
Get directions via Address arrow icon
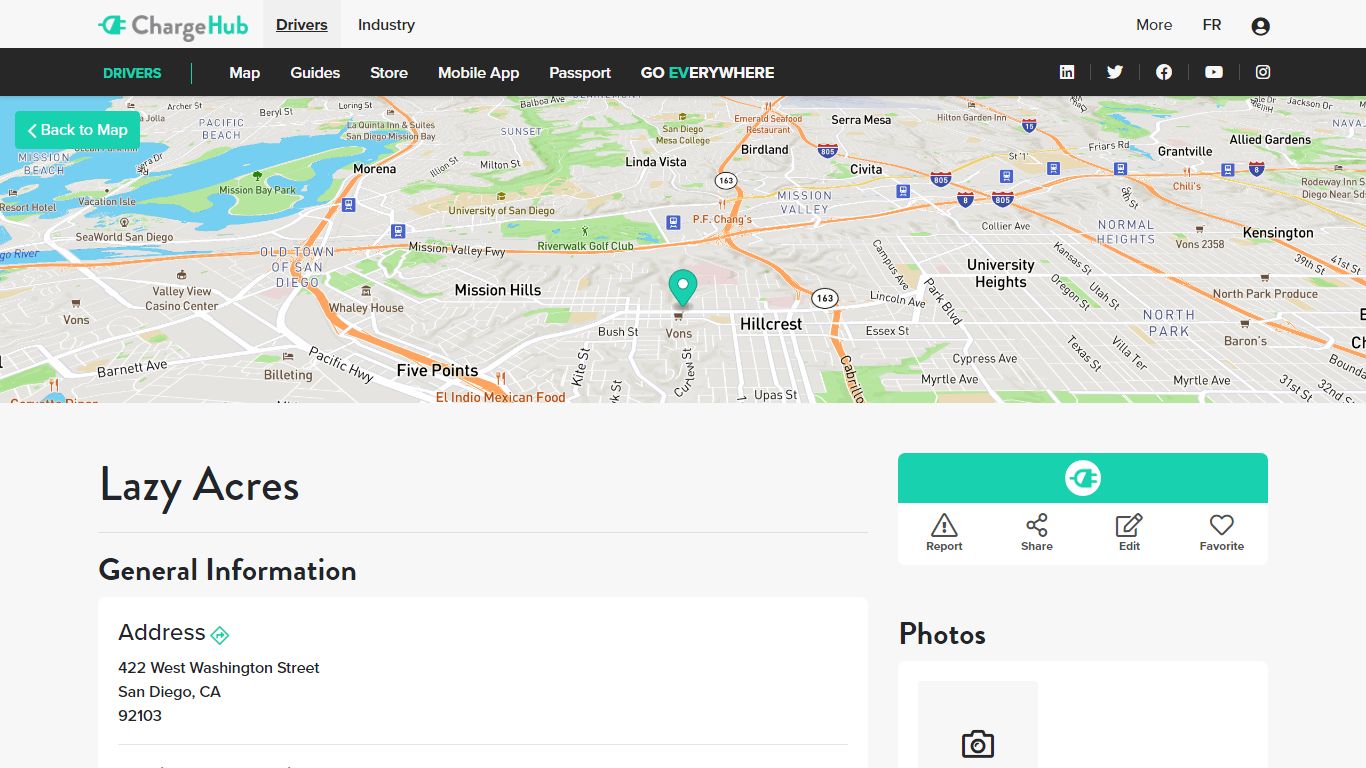click(220, 635)
